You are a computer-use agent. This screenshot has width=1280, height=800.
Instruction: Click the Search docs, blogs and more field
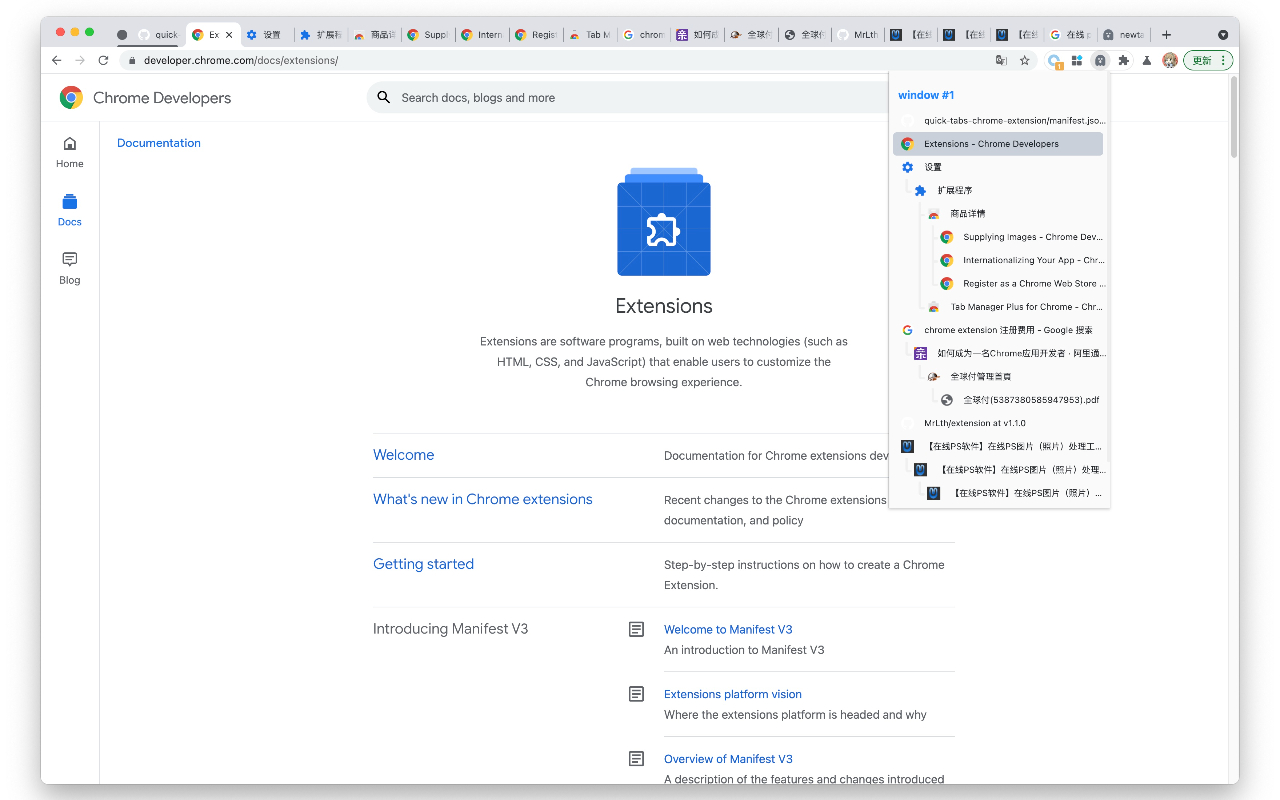point(640,97)
